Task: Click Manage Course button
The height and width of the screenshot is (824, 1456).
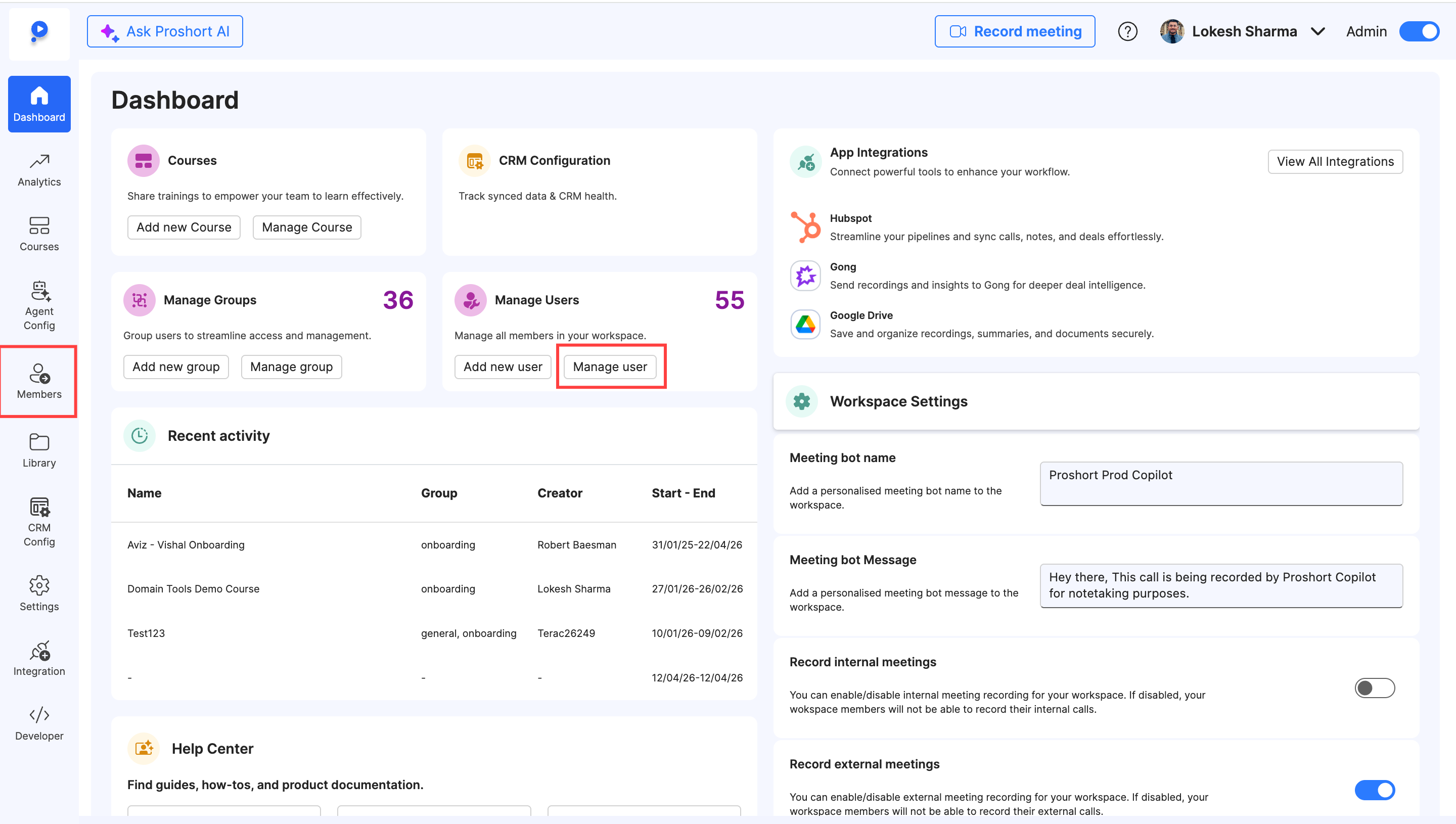Action: point(307,227)
